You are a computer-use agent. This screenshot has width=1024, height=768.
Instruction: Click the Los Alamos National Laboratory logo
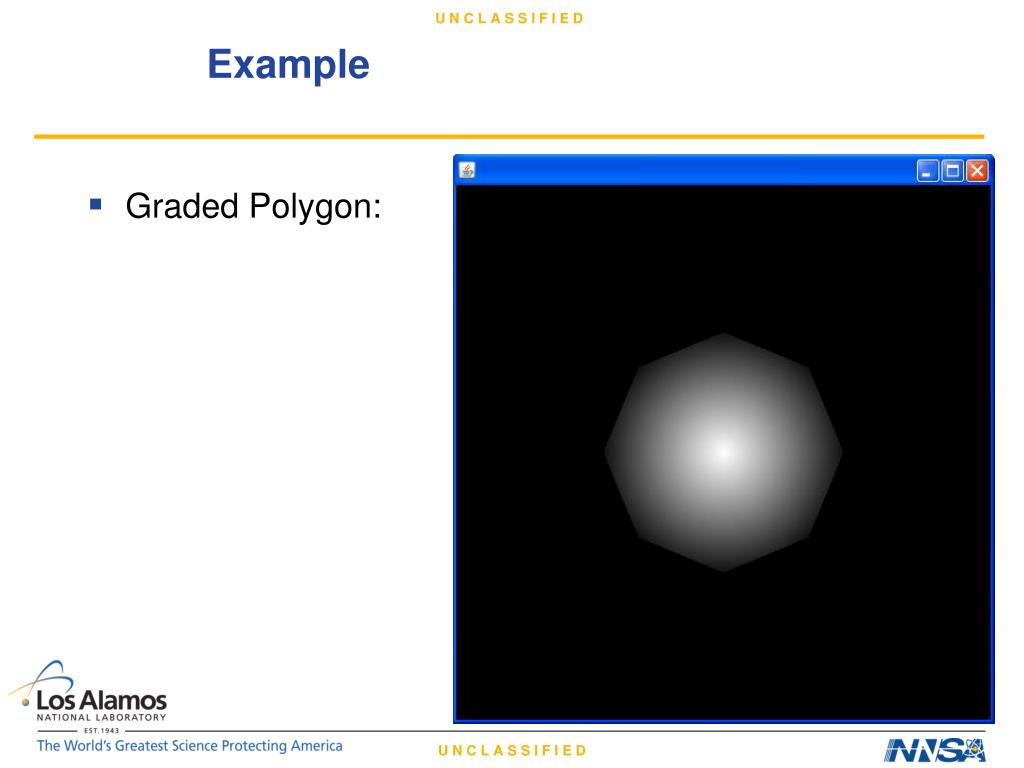[88, 696]
